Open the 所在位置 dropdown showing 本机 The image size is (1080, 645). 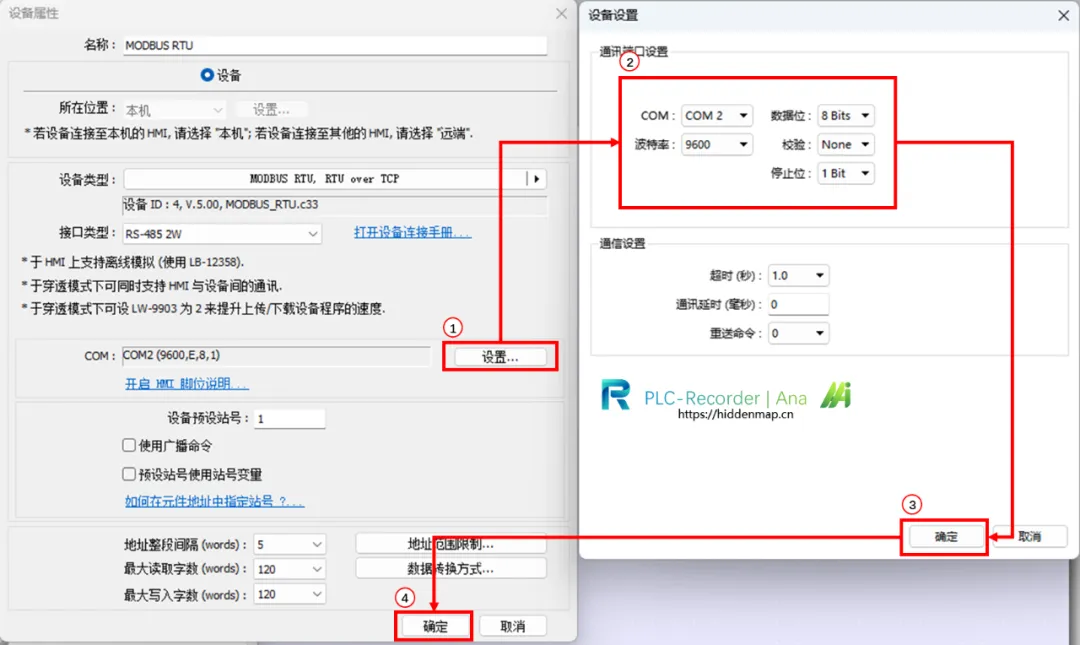coord(174,110)
